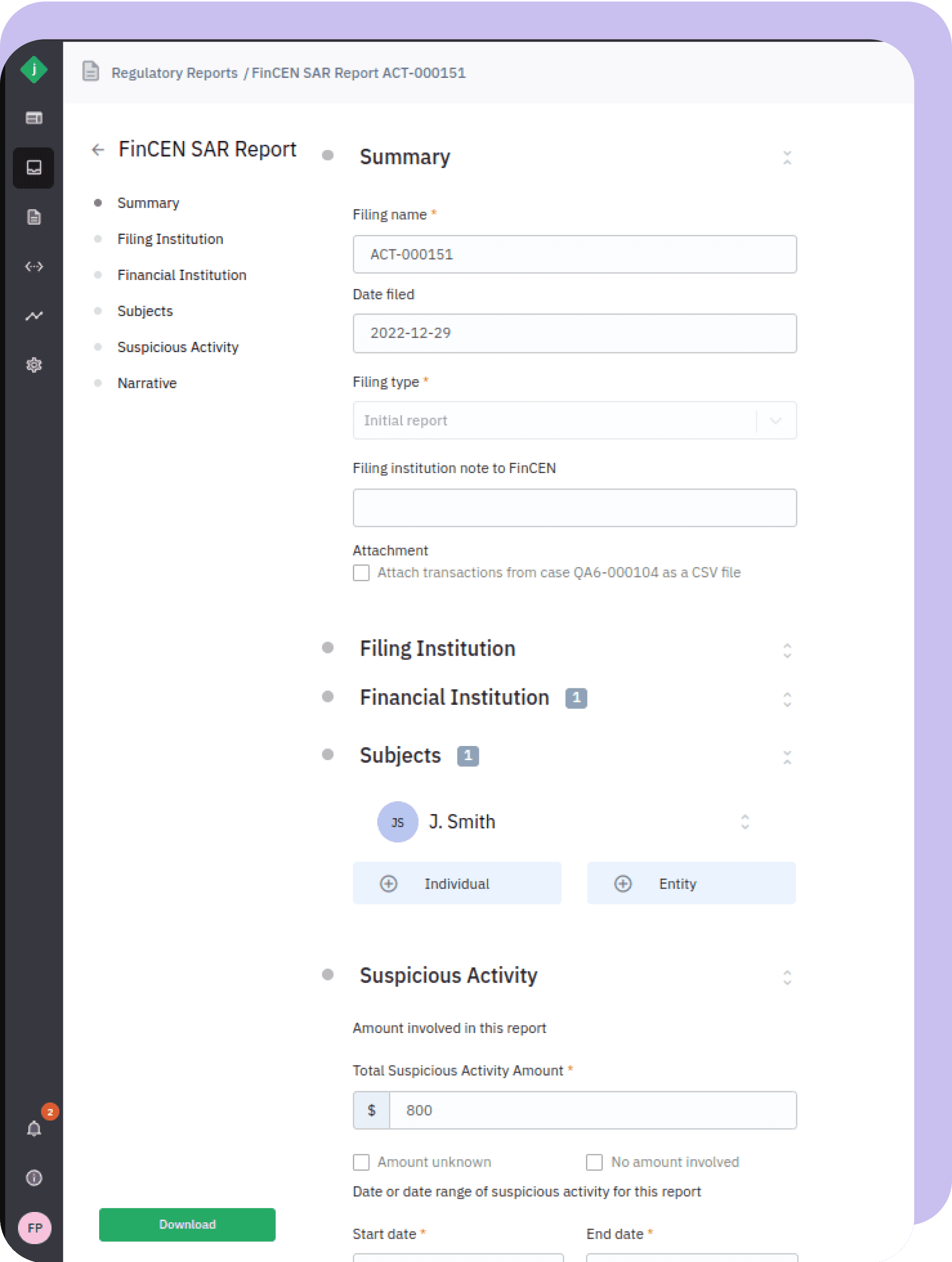Click the green Download button
The width and height of the screenshot is (952, 1262).
coord(187,1224)
